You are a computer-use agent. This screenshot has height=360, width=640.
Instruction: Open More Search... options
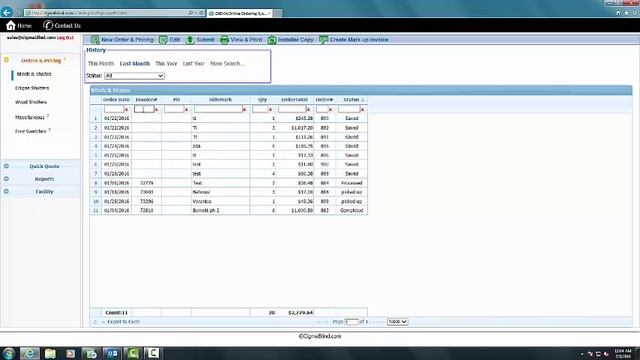[x=227, y=64]
